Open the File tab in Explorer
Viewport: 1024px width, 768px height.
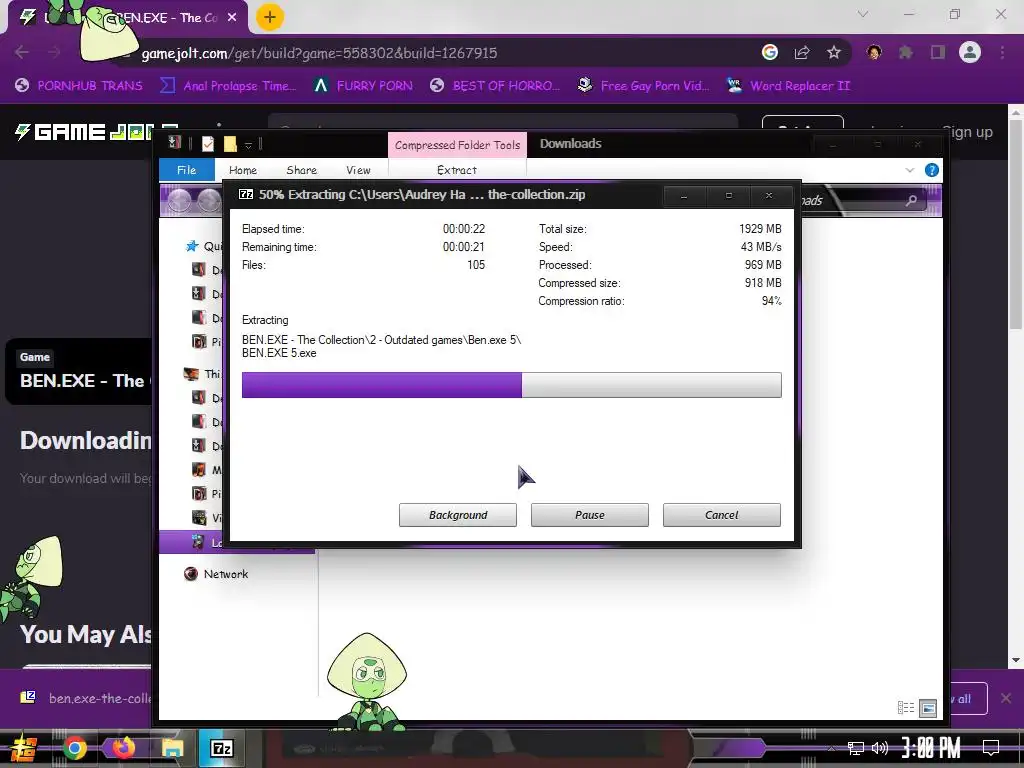click(x=186, y=170)
